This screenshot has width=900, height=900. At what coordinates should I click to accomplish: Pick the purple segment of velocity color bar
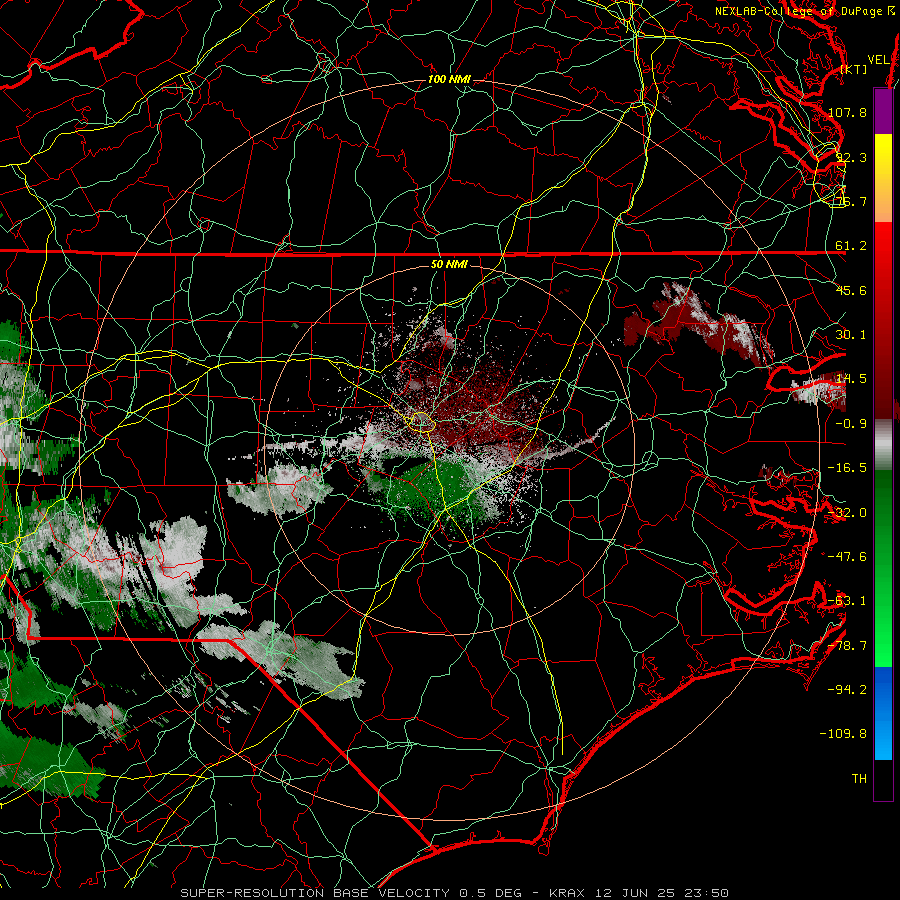pyautogui.click(x=883, y=111)
